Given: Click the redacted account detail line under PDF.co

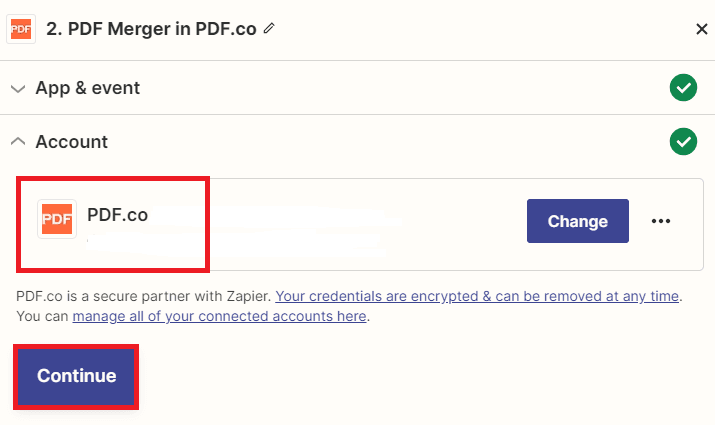Looking at the screenshot, I should pos(240,241).
